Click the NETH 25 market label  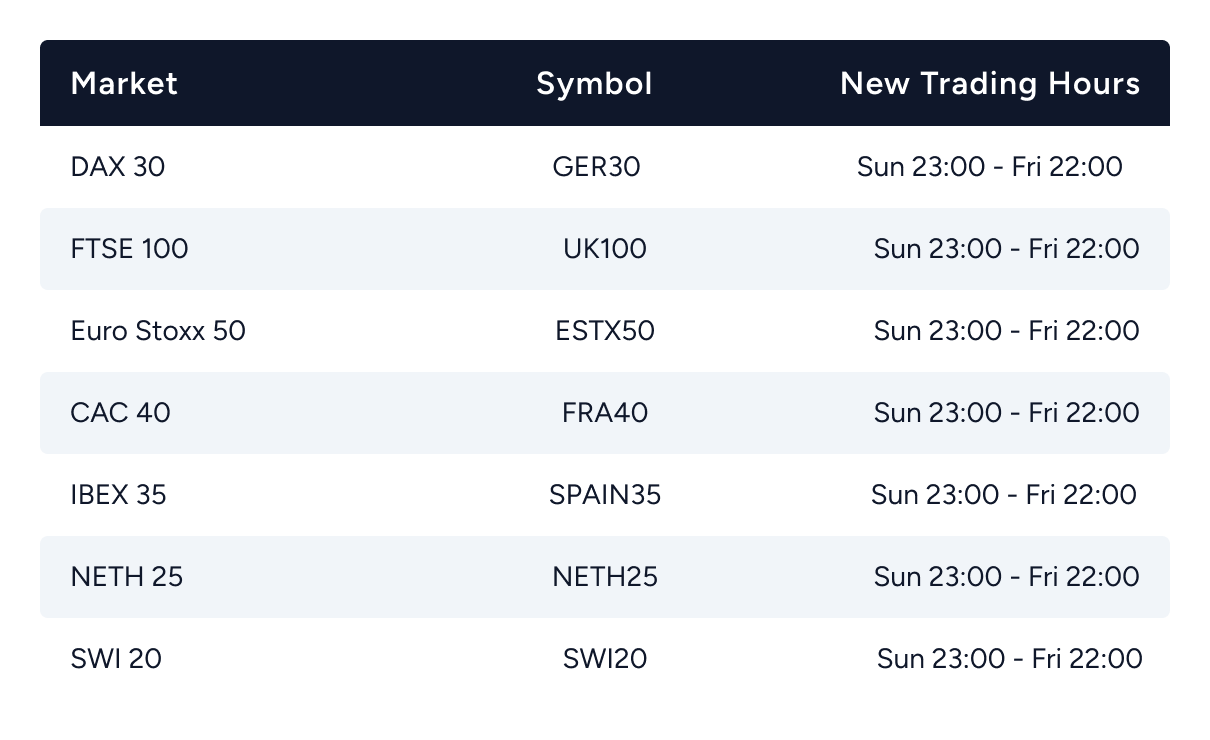click(x=127, y=576)
